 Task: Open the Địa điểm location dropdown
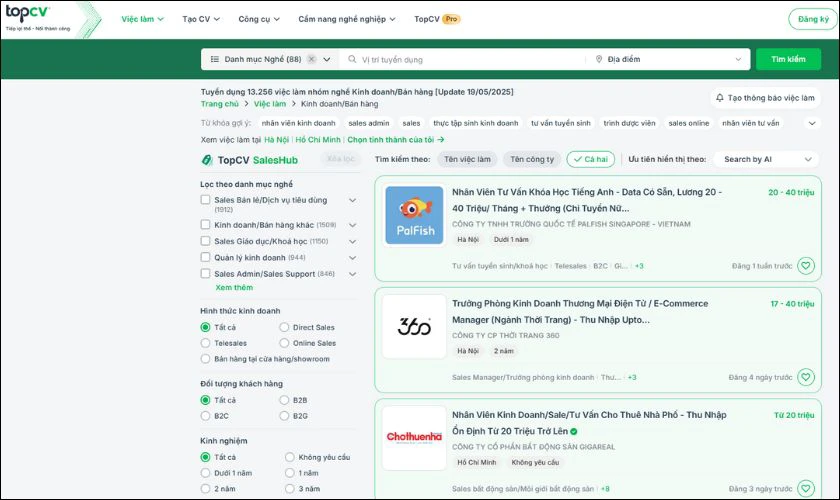click(x=668, y=59)
